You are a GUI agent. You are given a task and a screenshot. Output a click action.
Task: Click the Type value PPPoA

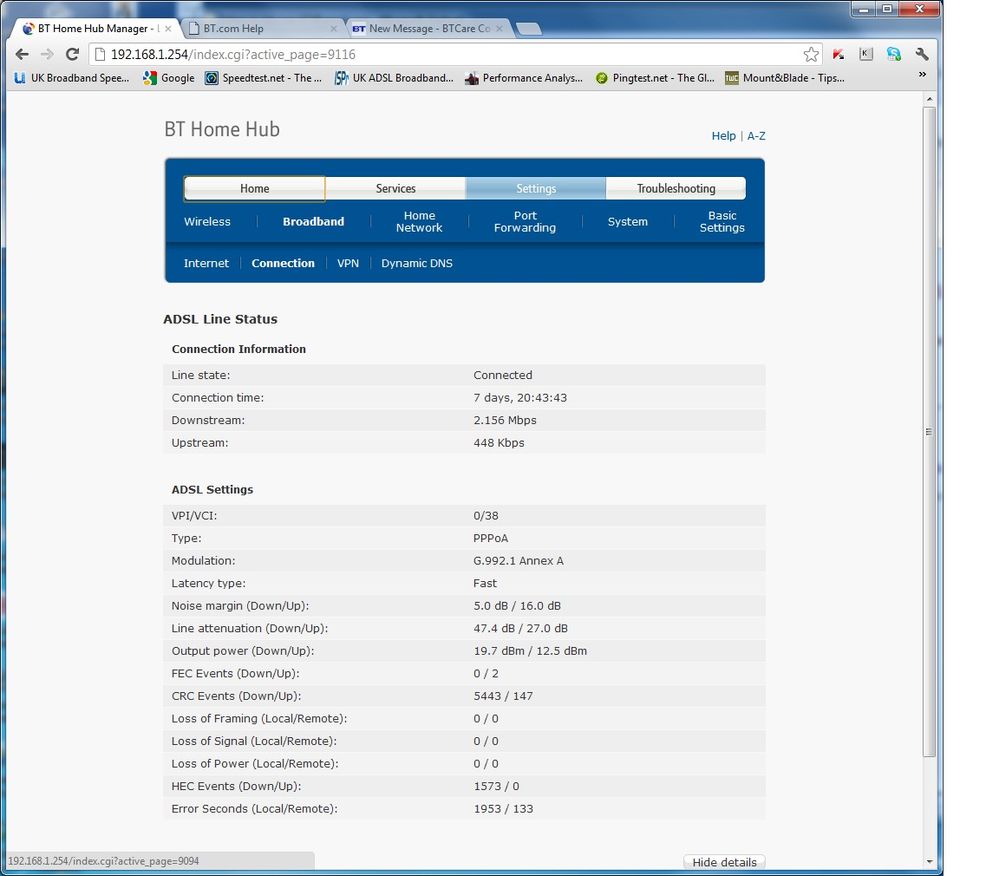pyautogui.click(x=491, y=538)
